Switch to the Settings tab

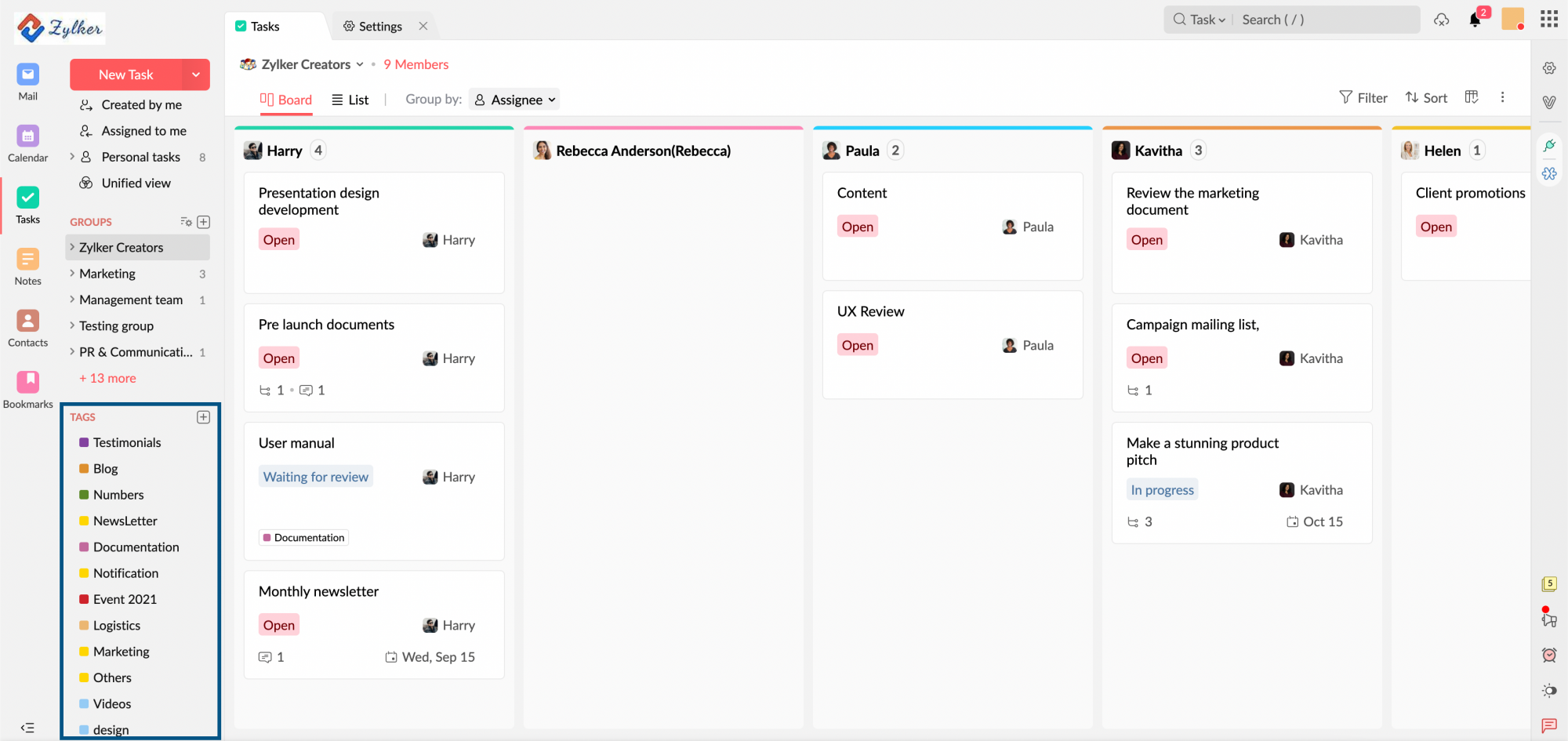(373, 26)
